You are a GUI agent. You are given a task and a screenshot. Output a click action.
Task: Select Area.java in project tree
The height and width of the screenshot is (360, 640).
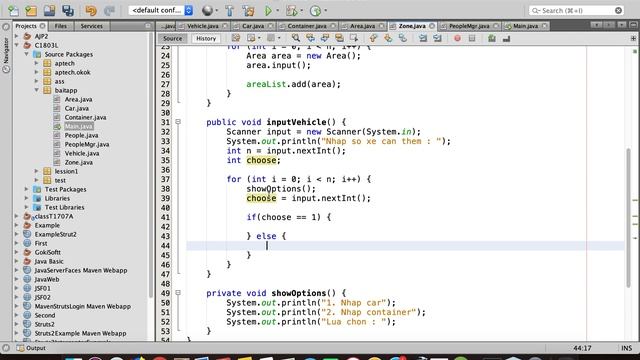tap(78, 99)
